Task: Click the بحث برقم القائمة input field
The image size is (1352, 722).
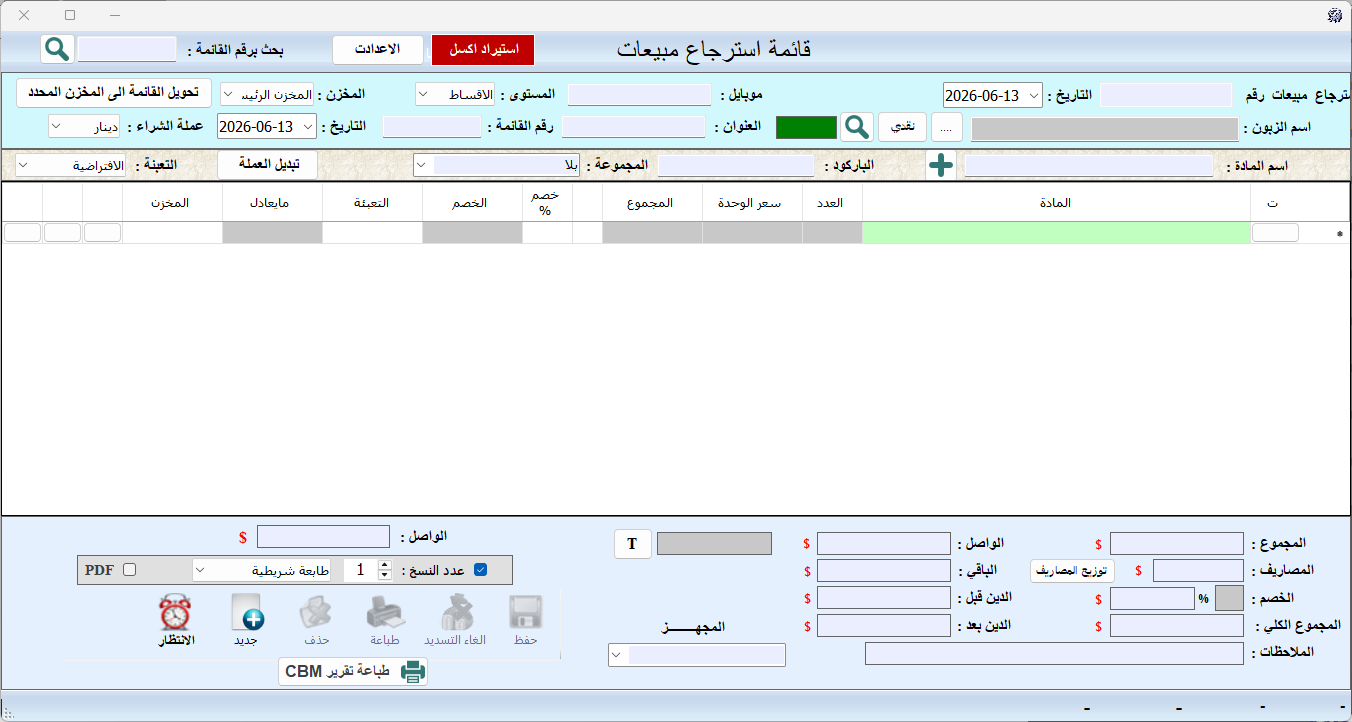Action: [127, 49]
